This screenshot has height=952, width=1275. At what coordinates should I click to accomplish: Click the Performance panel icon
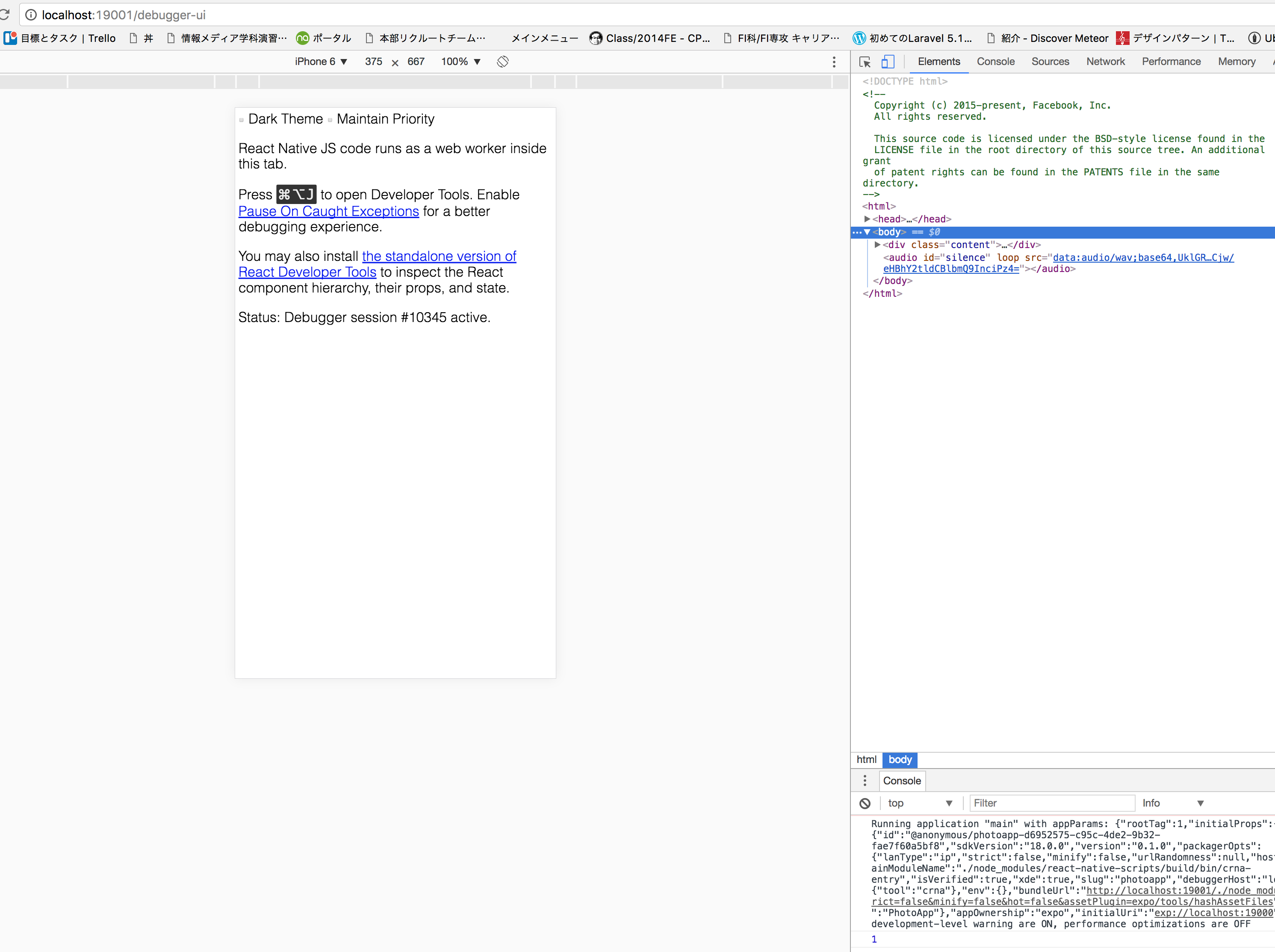1171,62
